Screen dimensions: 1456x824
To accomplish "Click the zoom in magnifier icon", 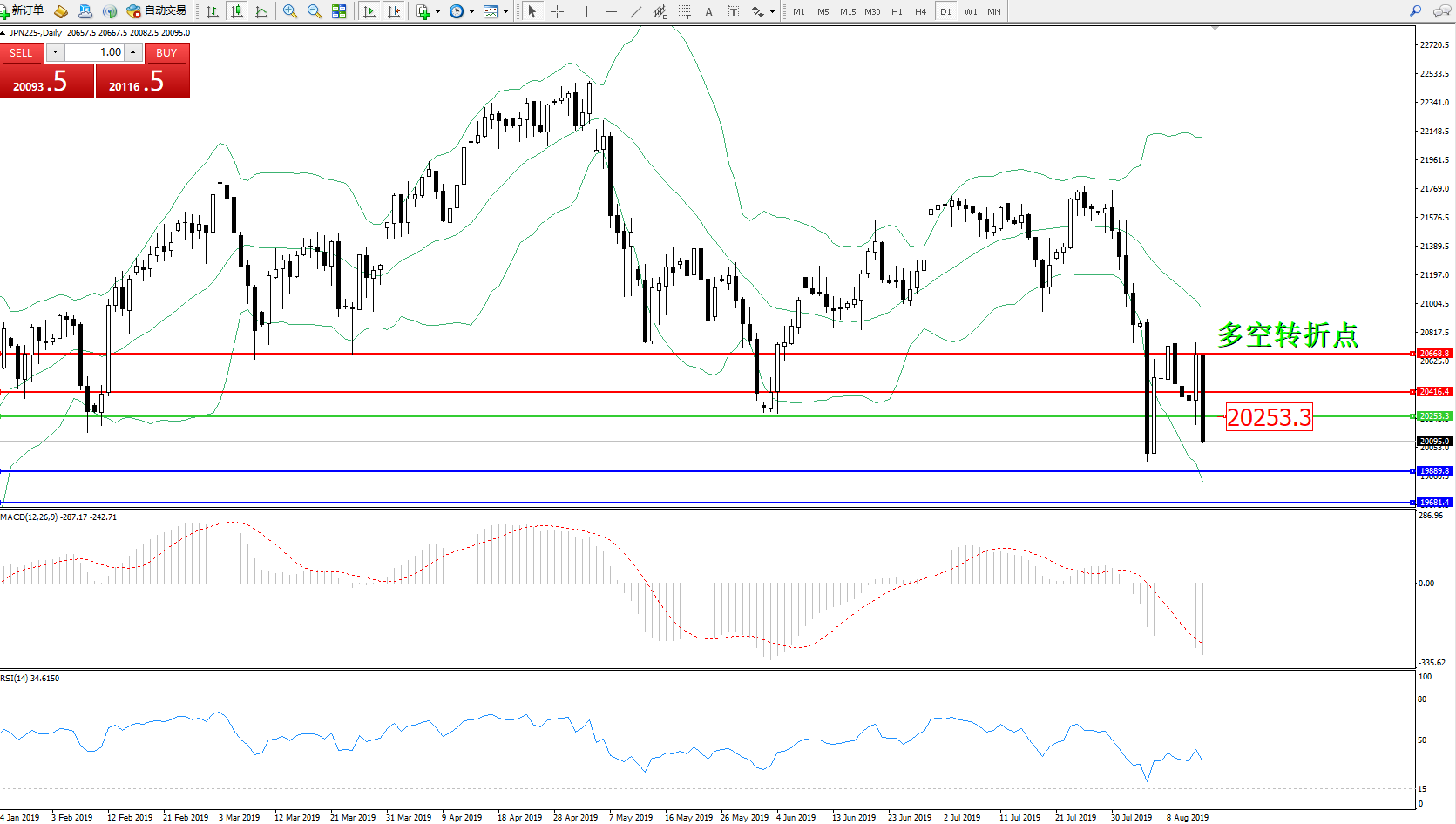I will click(290, 11).
